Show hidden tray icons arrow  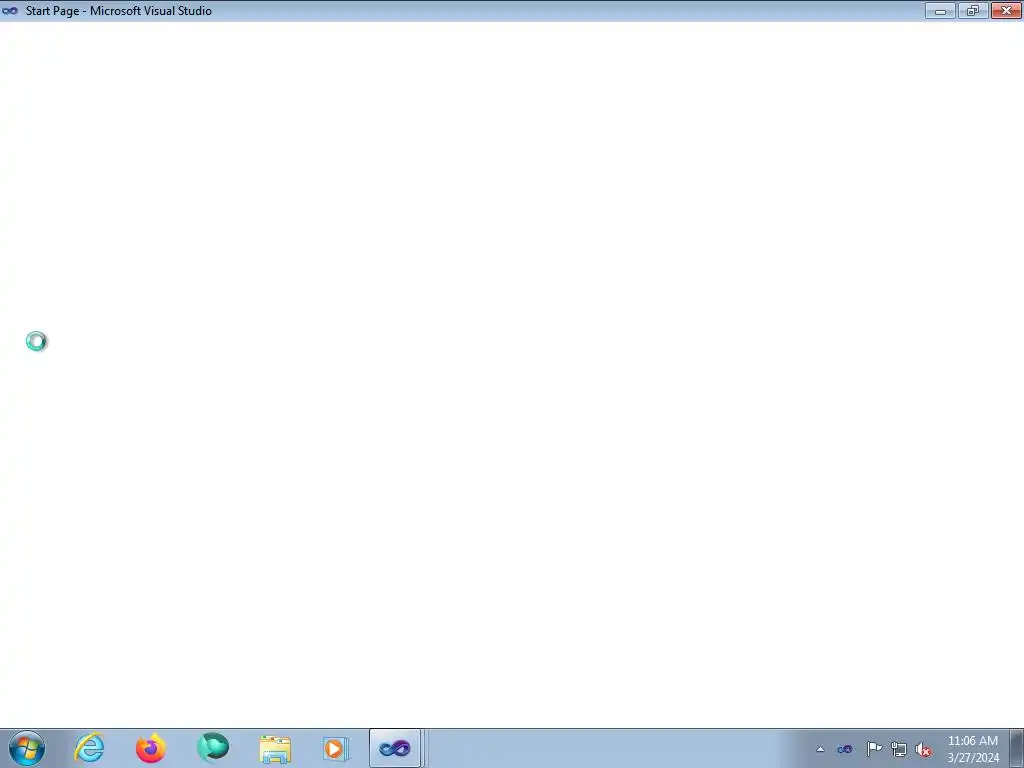[x=820, y=749]
